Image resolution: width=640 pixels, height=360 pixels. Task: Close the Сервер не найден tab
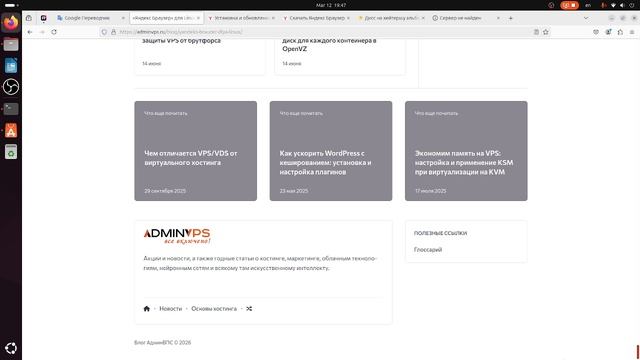pyautogui.click(x=498, y=18)
